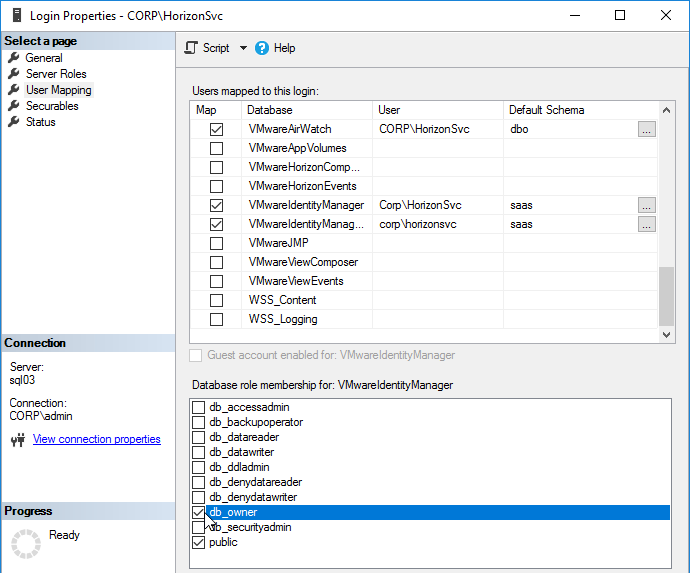690x573 pixels.
Task: Check the Map box for VMwareViewComposer
Action: coord(216,262)
